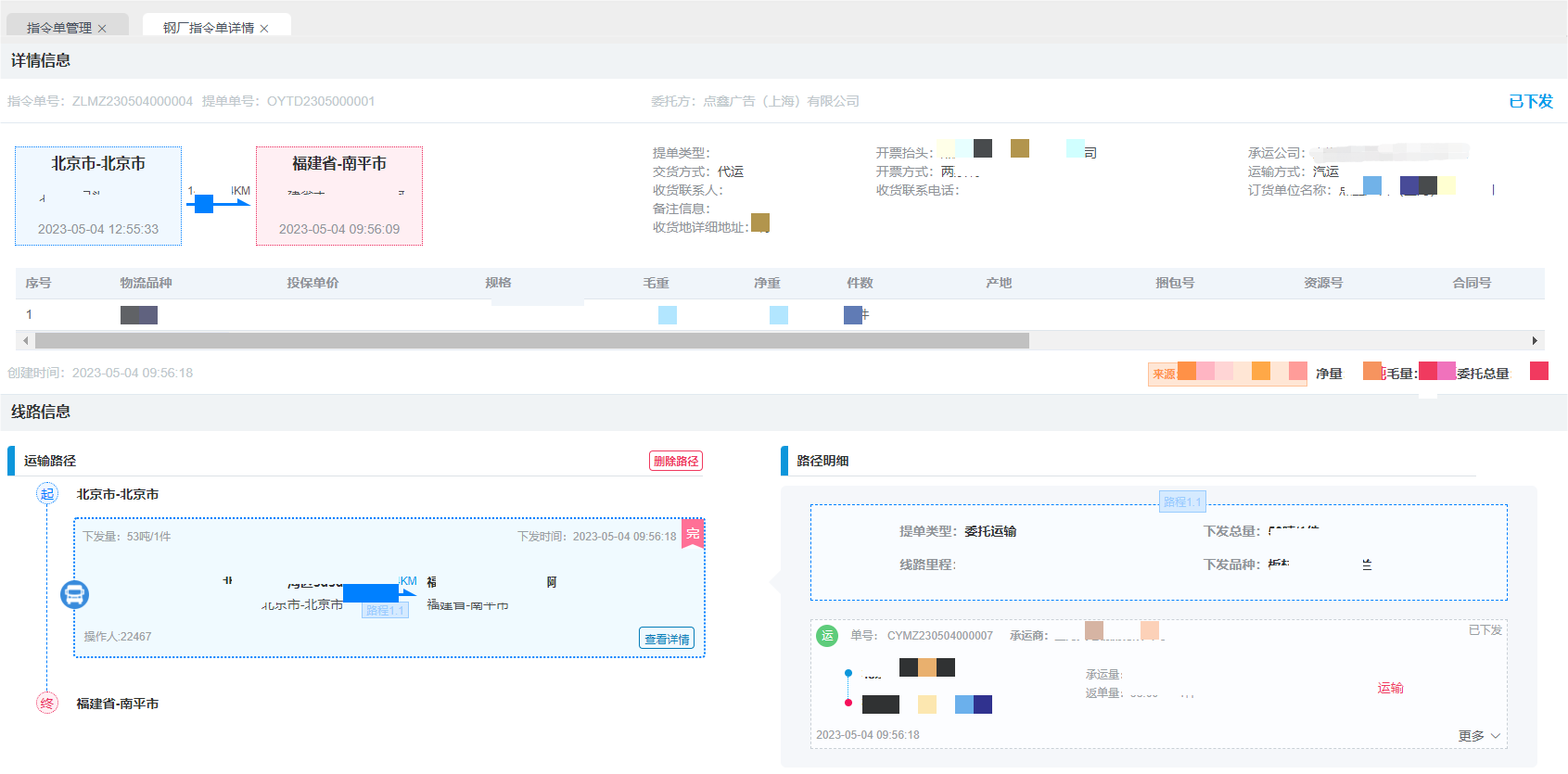Screen dimensions: 1568x774
Task: Click the 委托运输 bill type value
Action: click(990, 531)
